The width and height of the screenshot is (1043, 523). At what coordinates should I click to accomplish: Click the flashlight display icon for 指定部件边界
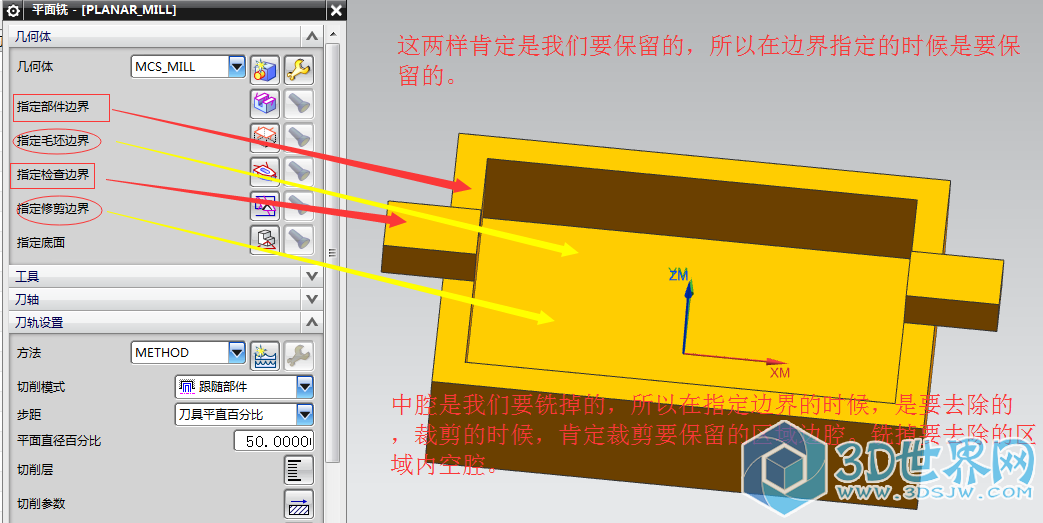click(299, 104)
